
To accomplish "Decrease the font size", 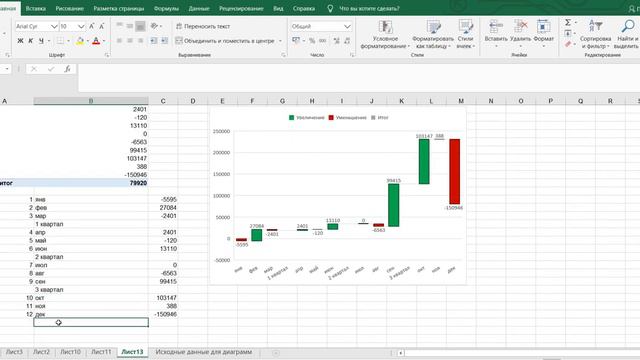I will pyautogui.click(x=102, y=26).
